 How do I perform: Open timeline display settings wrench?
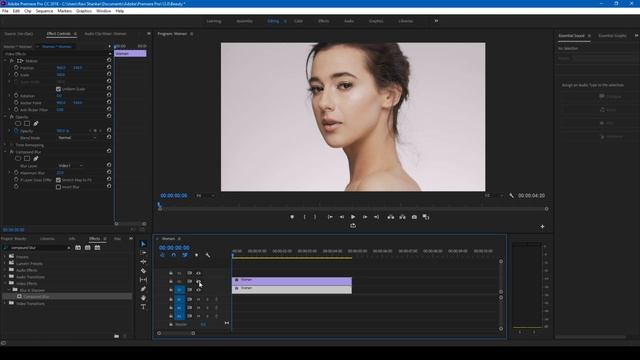[x=208, y=255]
